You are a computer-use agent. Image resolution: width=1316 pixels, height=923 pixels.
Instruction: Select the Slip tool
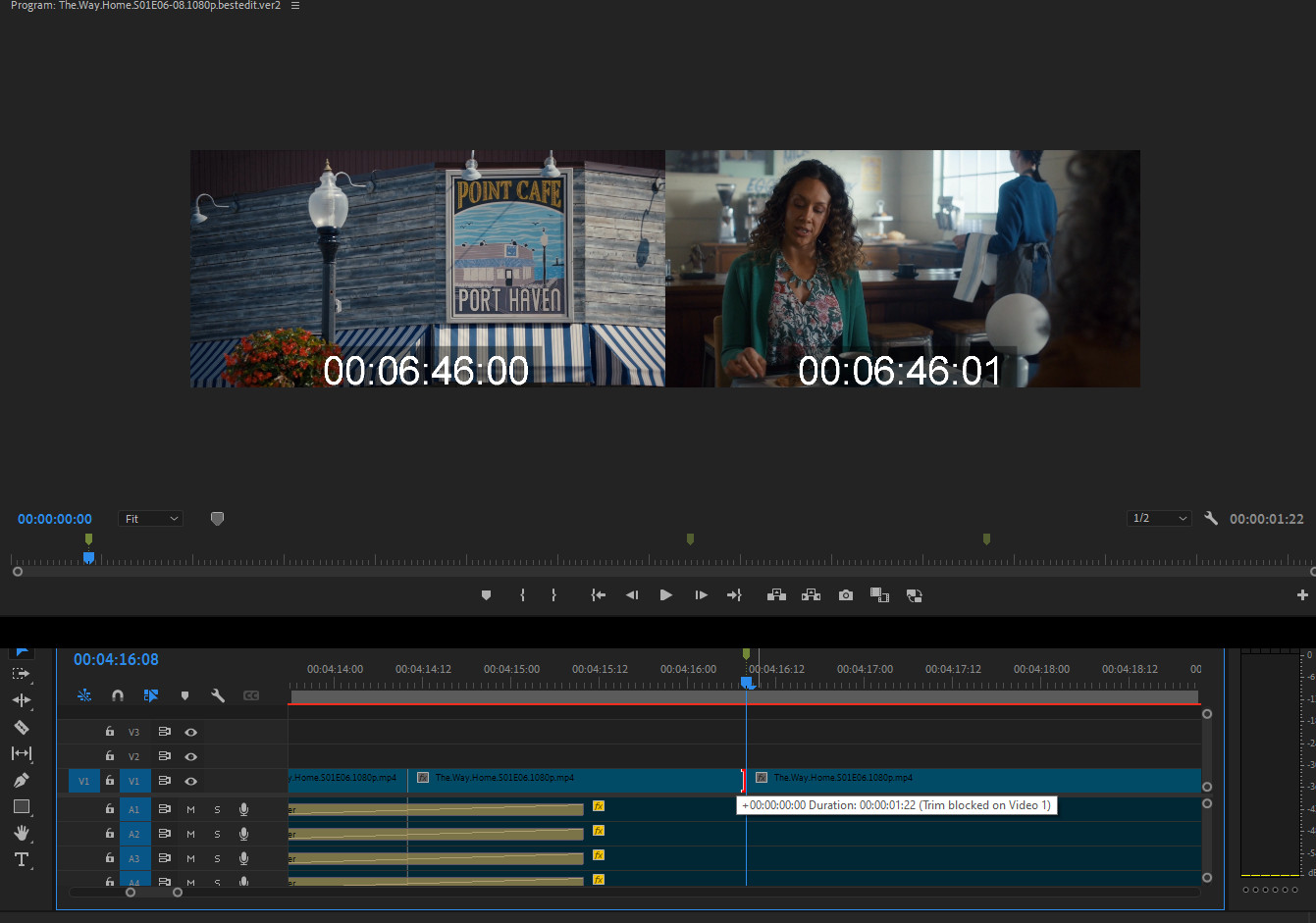click(21, 753)
